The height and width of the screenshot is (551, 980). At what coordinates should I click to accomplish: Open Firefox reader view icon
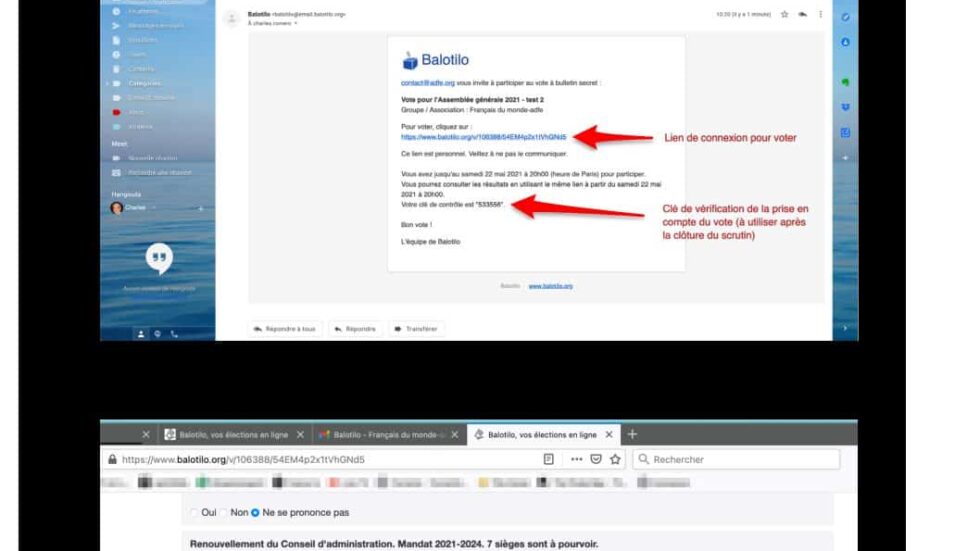[x=548, y=459]
